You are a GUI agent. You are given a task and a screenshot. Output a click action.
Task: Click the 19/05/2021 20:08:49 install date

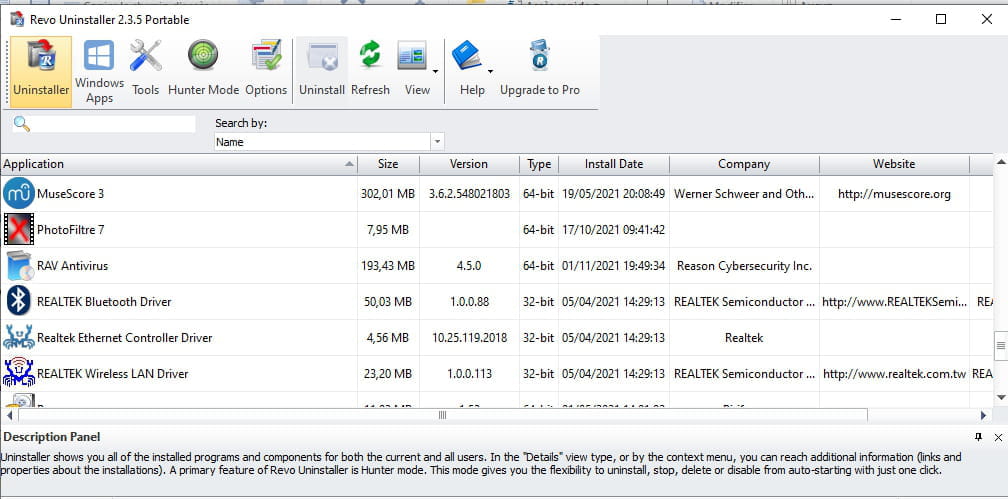613,194
